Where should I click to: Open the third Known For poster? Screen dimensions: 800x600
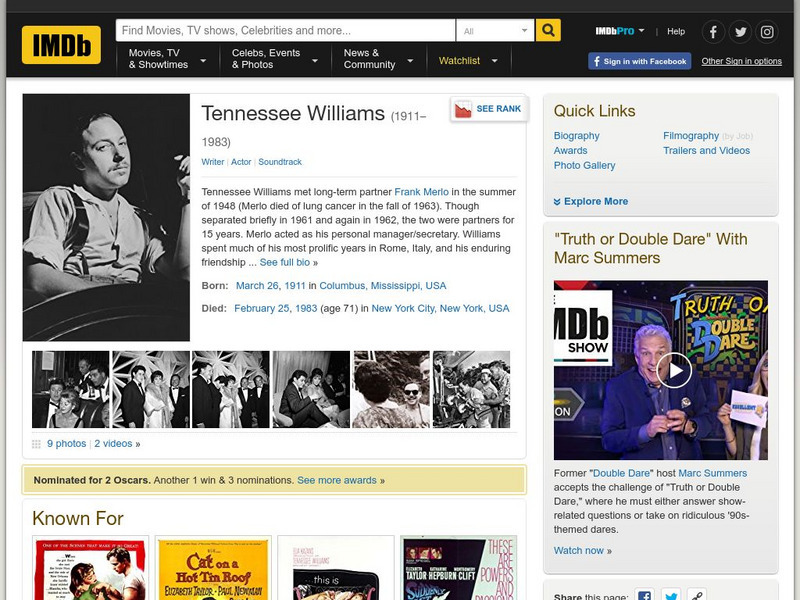pyautogui.click(x=336, y=569)
